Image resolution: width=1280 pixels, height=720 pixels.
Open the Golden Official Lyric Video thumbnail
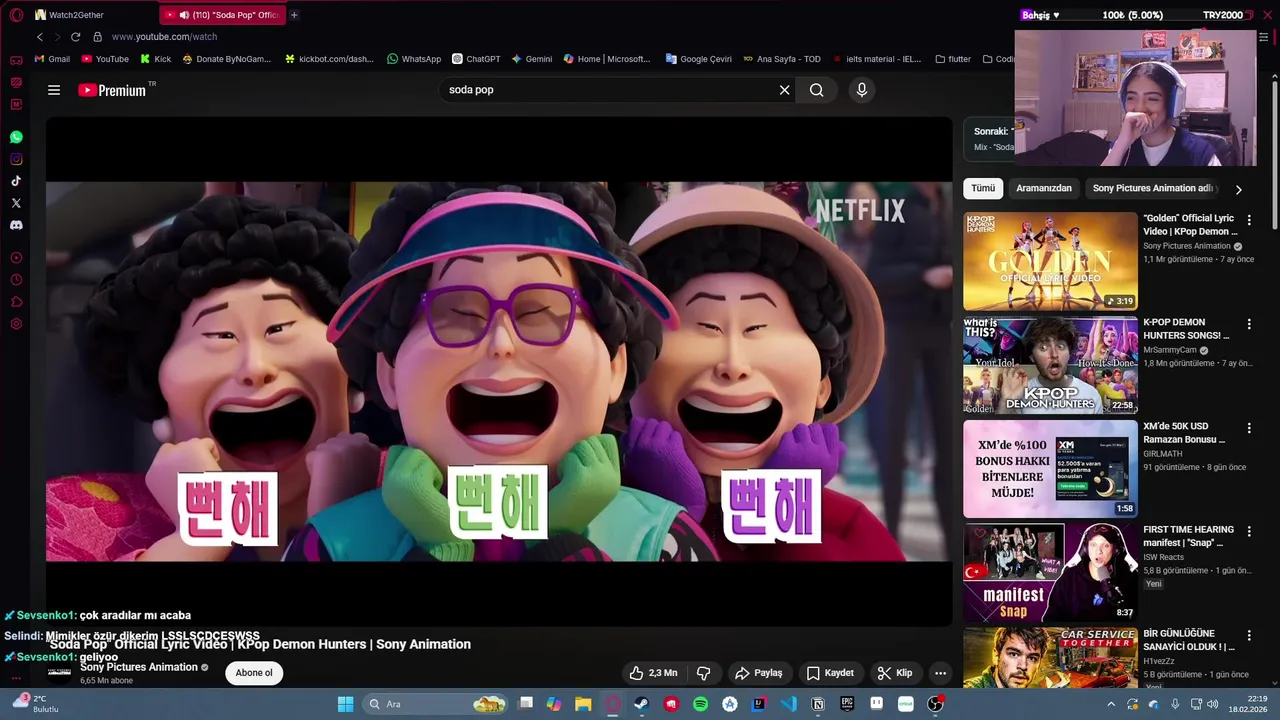1050,261
